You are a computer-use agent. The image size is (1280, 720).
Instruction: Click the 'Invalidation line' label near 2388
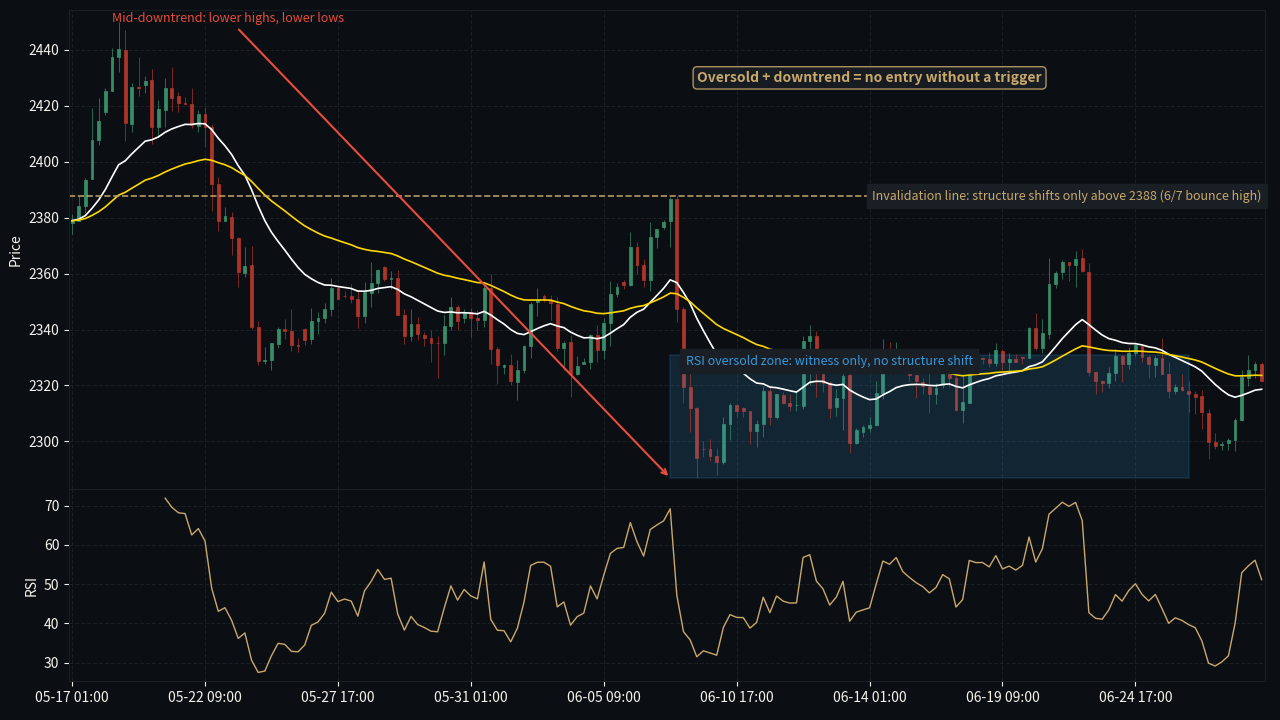pyautogui.click(x=1066, y=196)
